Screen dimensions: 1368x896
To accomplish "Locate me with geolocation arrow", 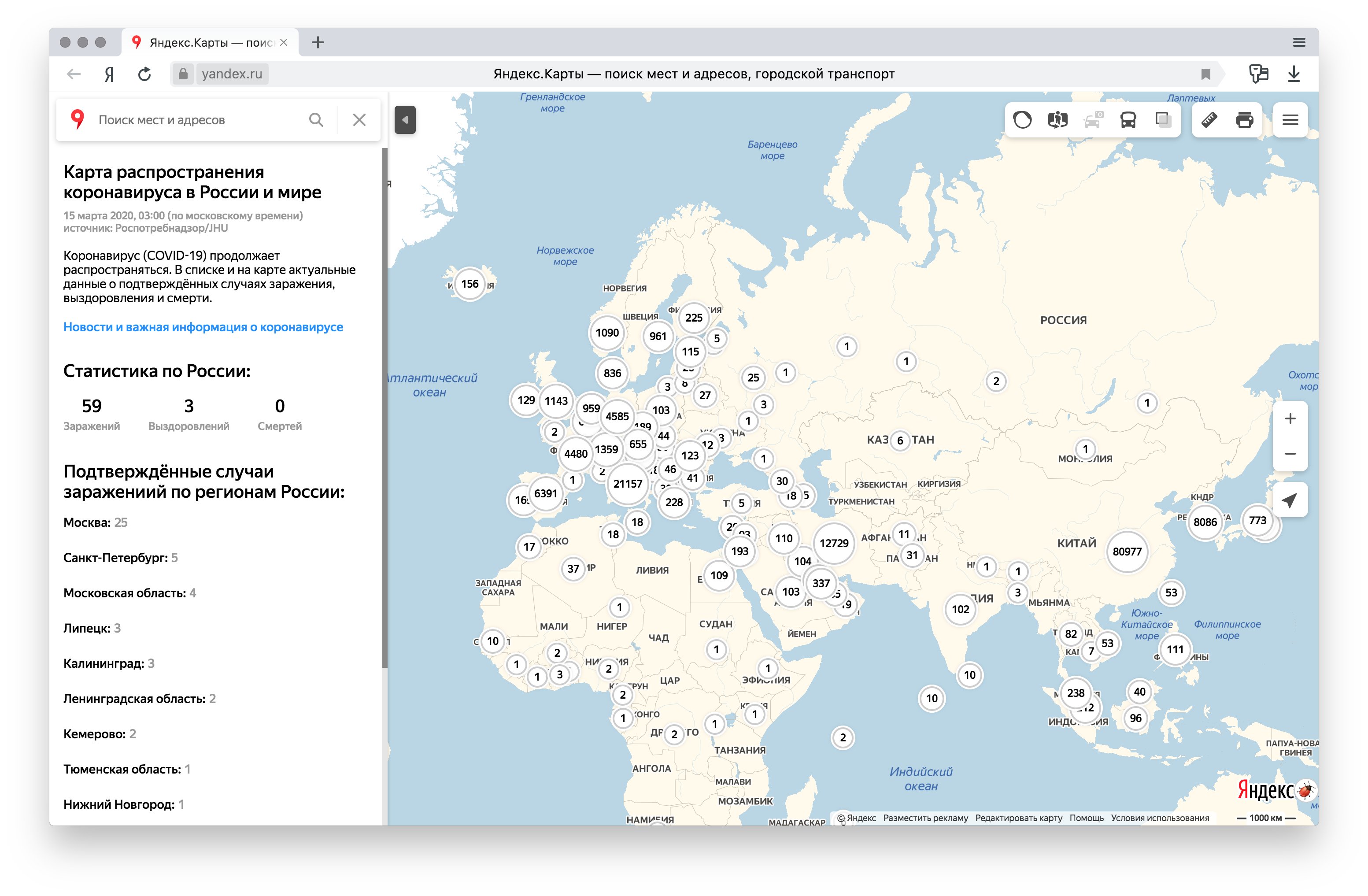I will (1290, 500).
